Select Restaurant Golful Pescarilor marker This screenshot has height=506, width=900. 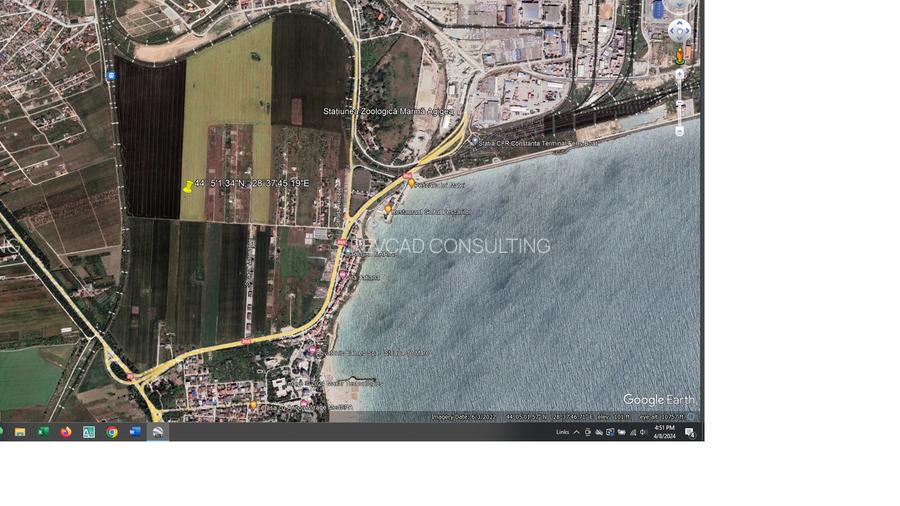point(388,210)
